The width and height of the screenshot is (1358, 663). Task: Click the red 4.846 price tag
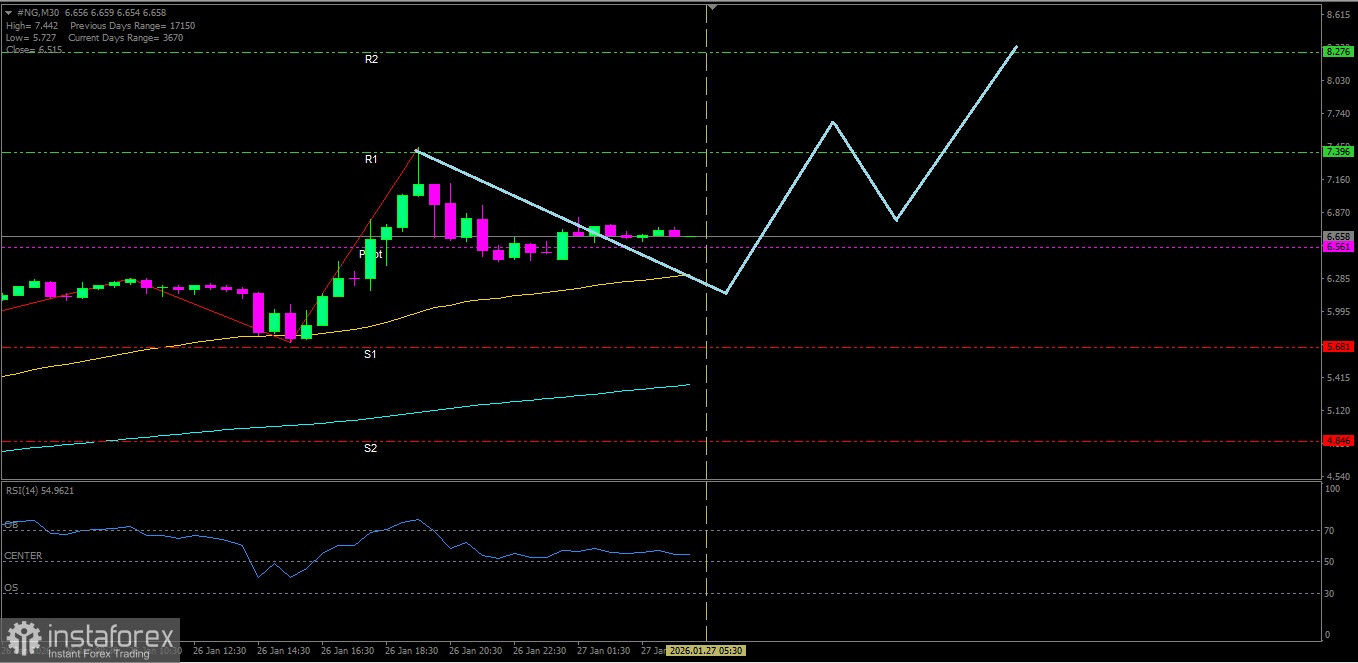point(1337,440)
